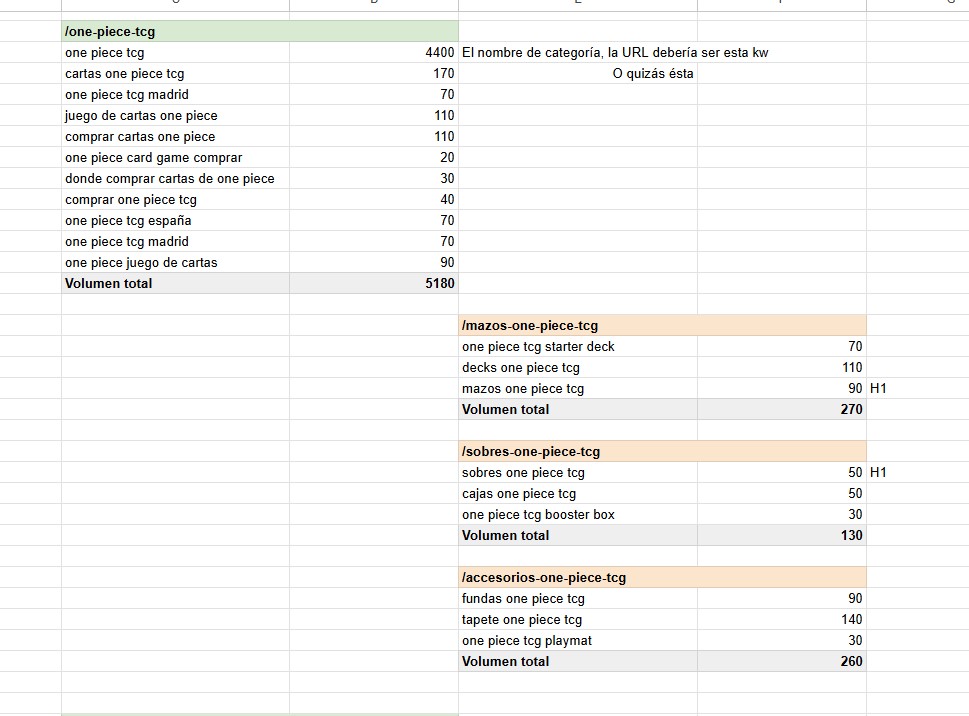Select the /one-piece-tcg header cell
Viewport: 969px width, 716px height.
[260, 32]
